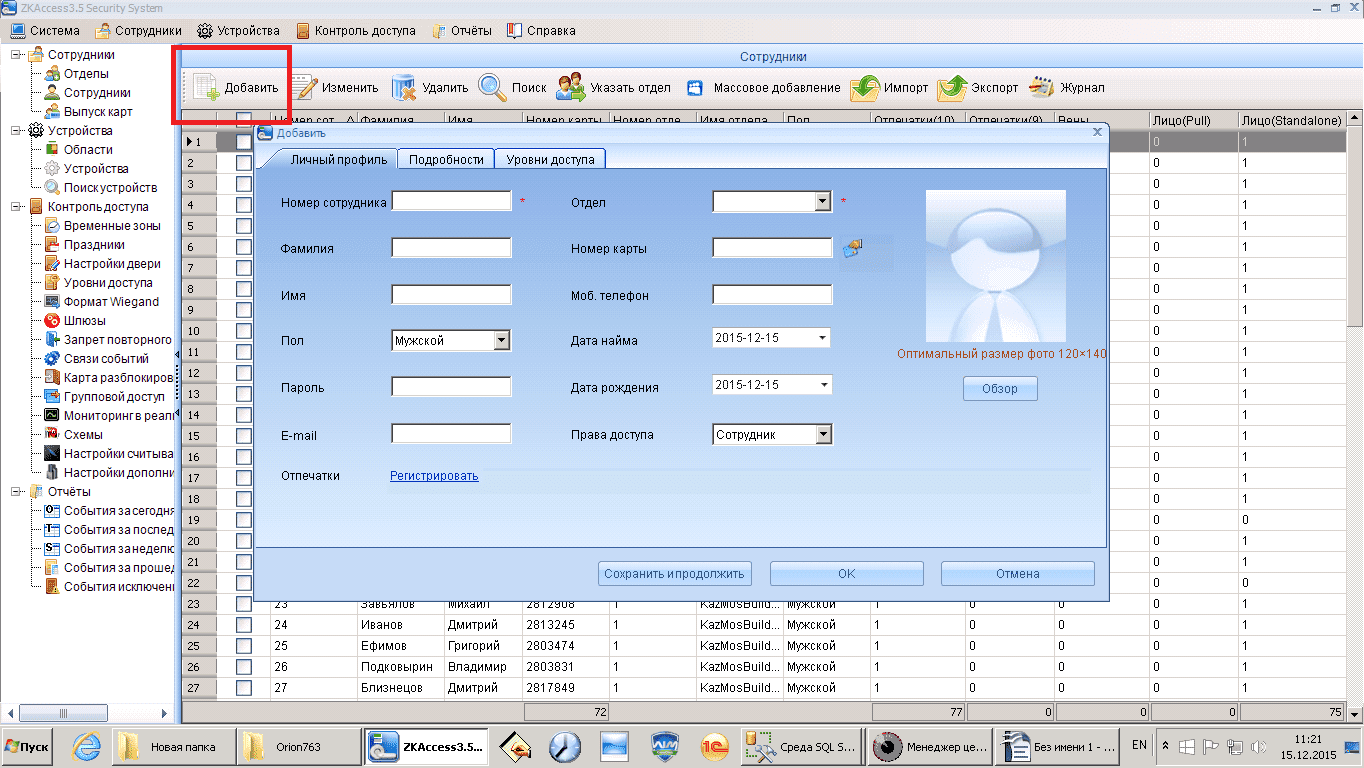
Task: Click the Импорт icon
Action: click(865, 88)
